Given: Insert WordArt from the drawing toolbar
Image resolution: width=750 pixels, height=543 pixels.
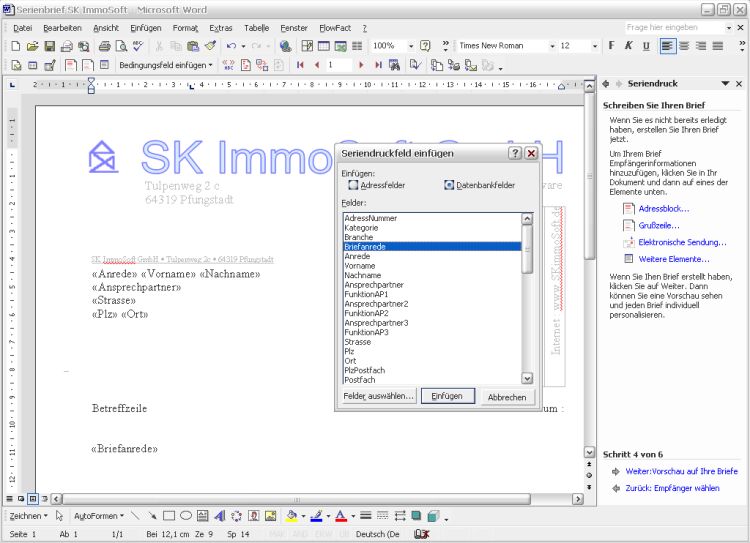Looking at the screenshot, I should pyautogui.click(x=220, y=516).
